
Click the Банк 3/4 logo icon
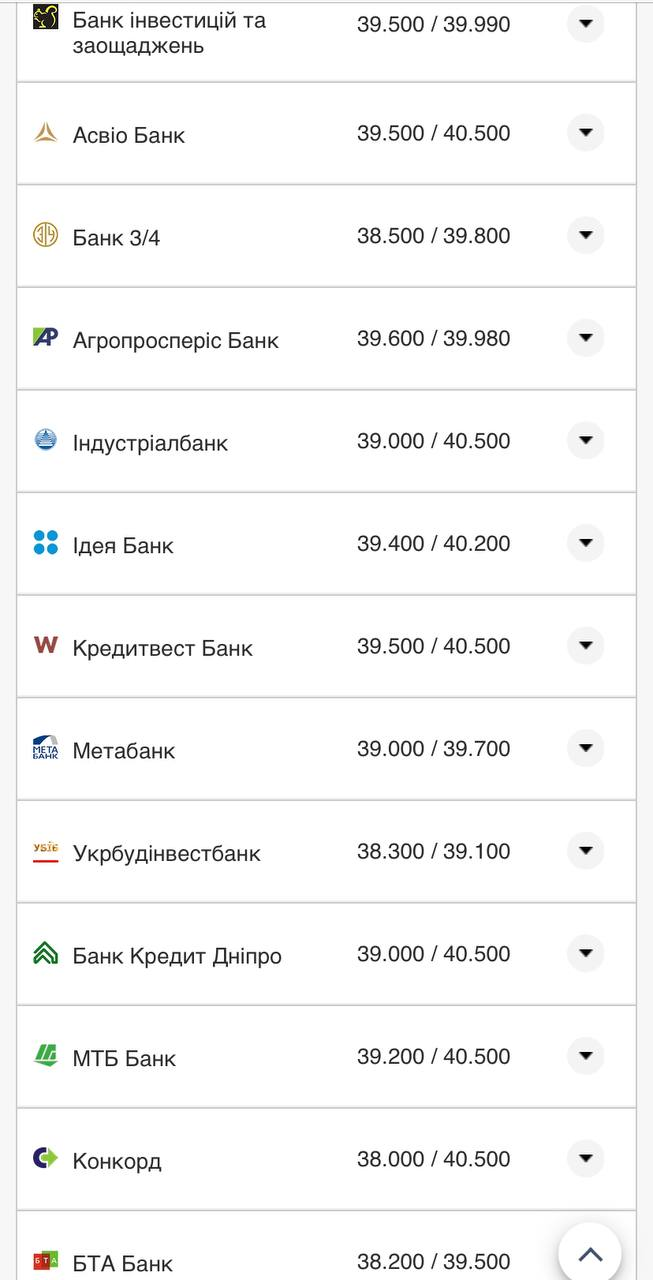[43, 234]
